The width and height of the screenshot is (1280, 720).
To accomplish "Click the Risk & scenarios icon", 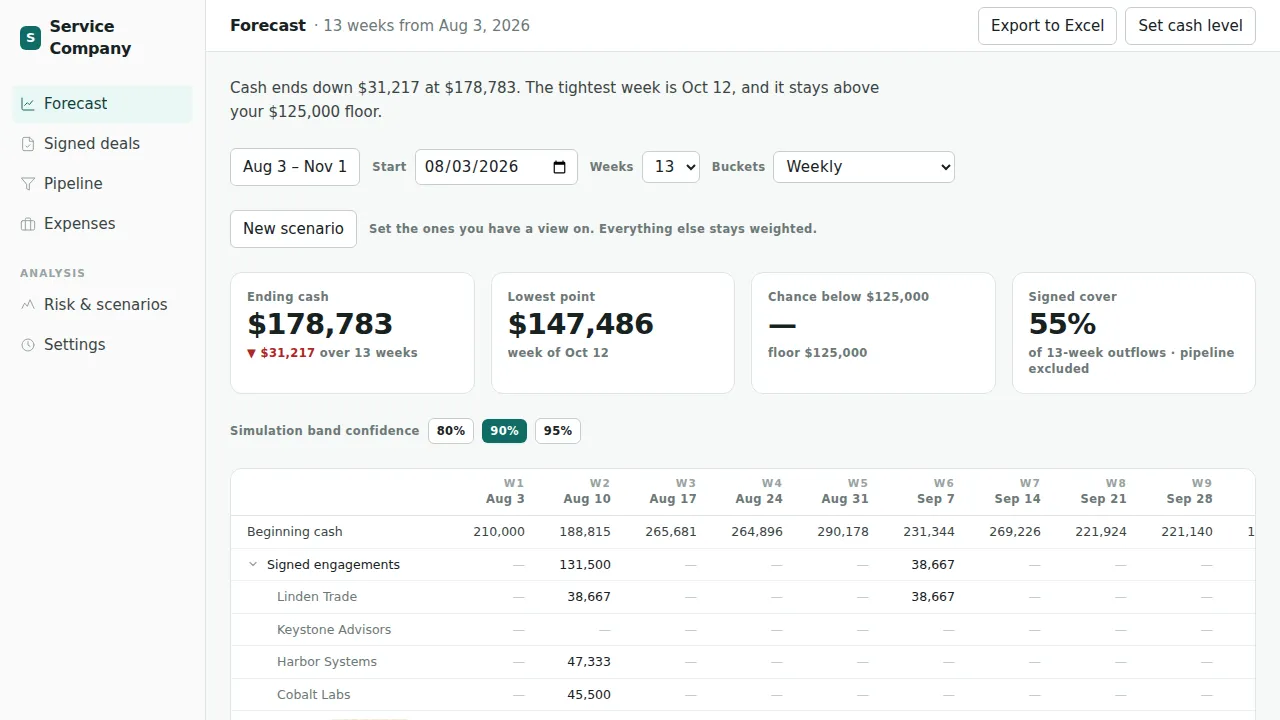I will pos(28,305).
